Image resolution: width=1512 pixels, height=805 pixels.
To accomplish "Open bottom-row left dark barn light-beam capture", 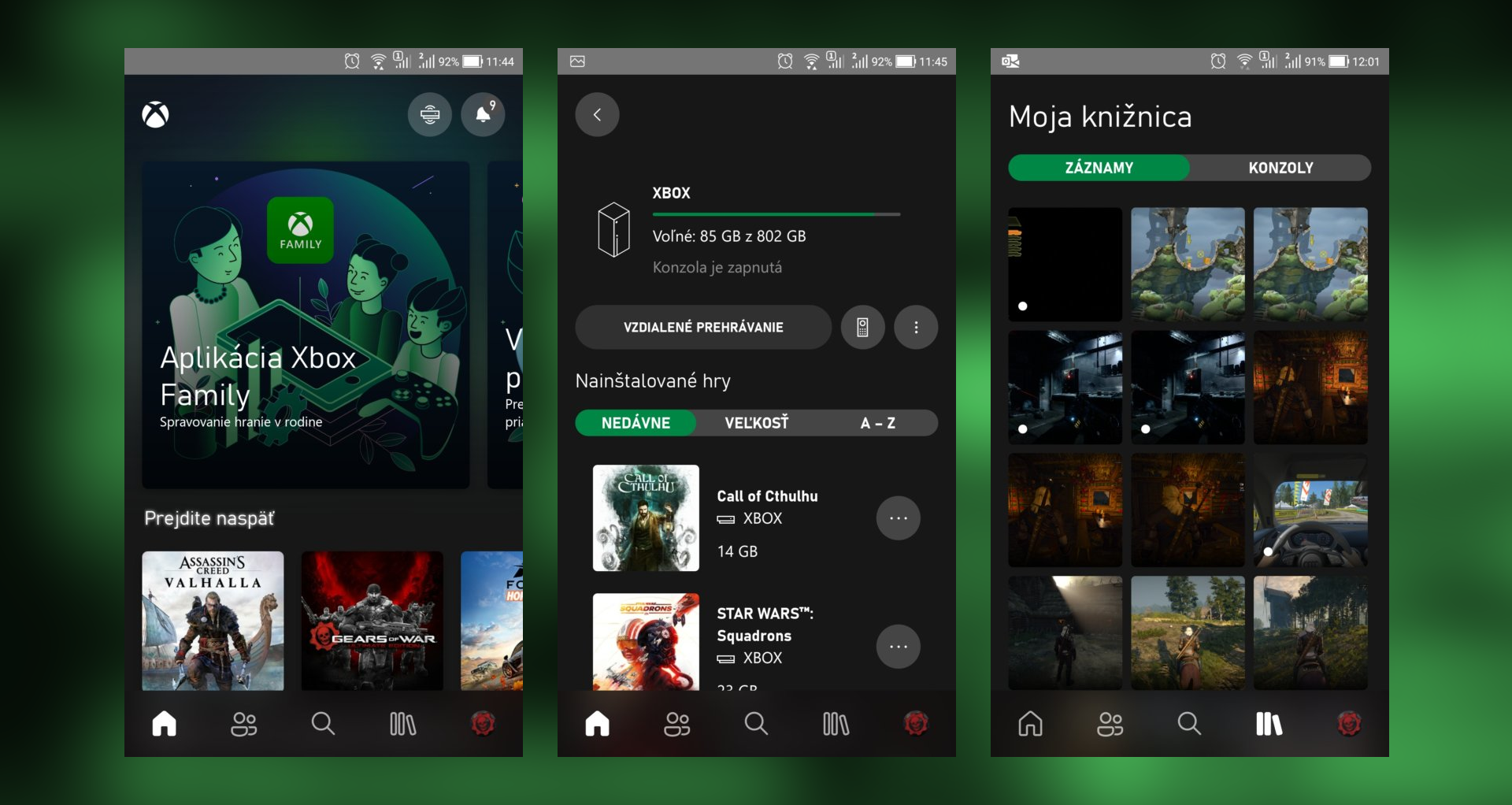I will tap(1065, 632).
